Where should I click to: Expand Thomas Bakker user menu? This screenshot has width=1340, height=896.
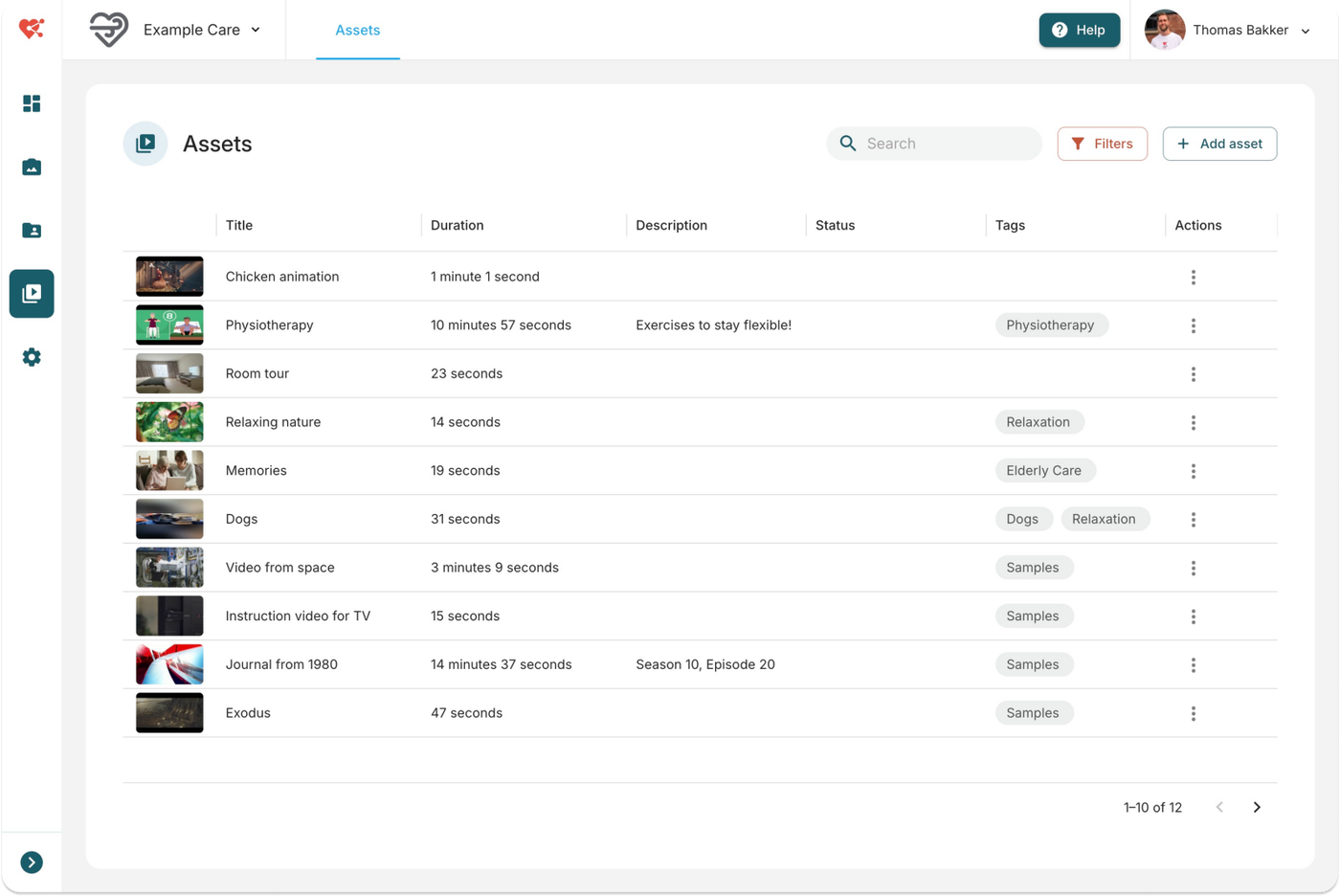[x=1228, y=31]
